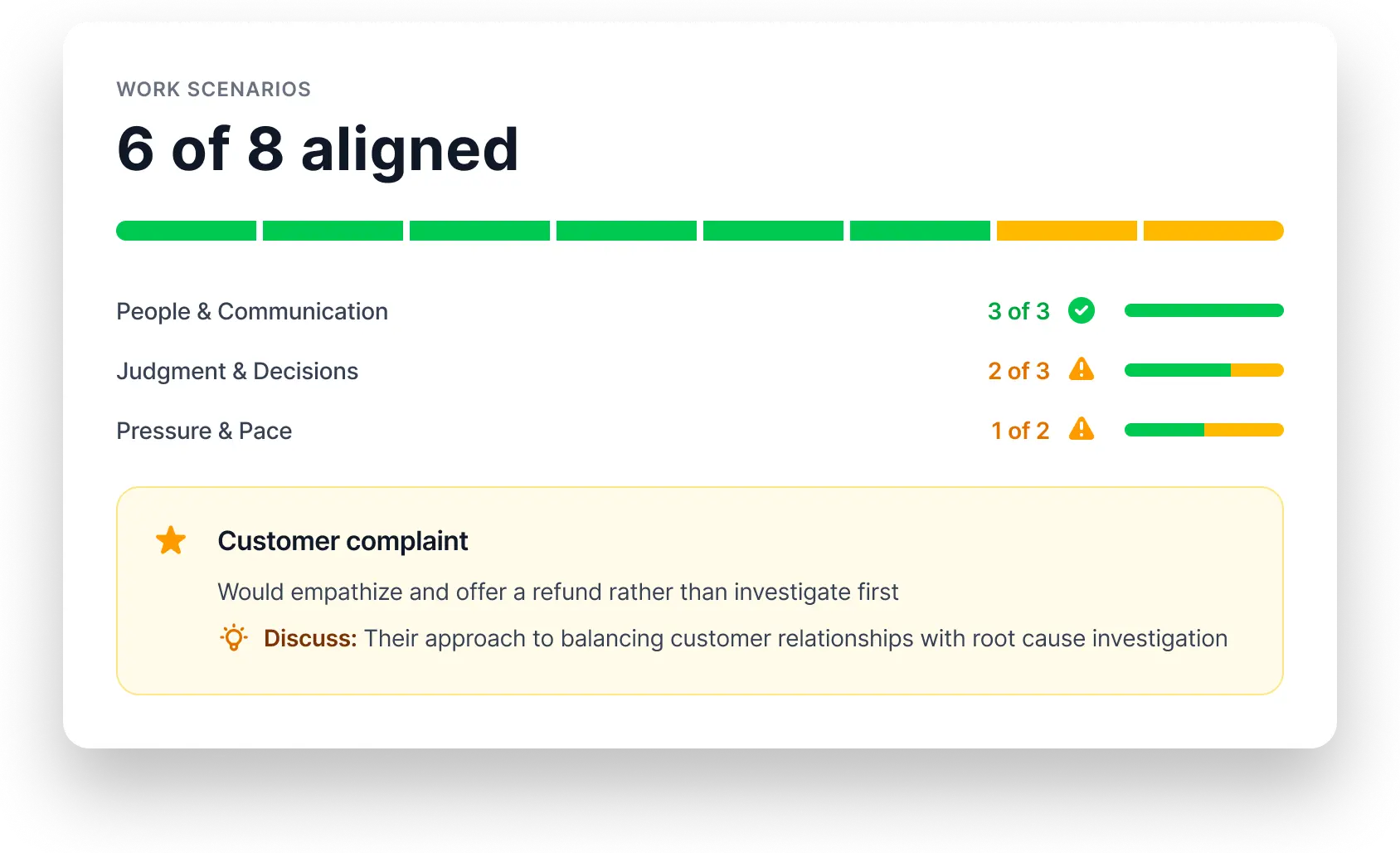Click the "2 of 3" score label

coord(1018,371)
